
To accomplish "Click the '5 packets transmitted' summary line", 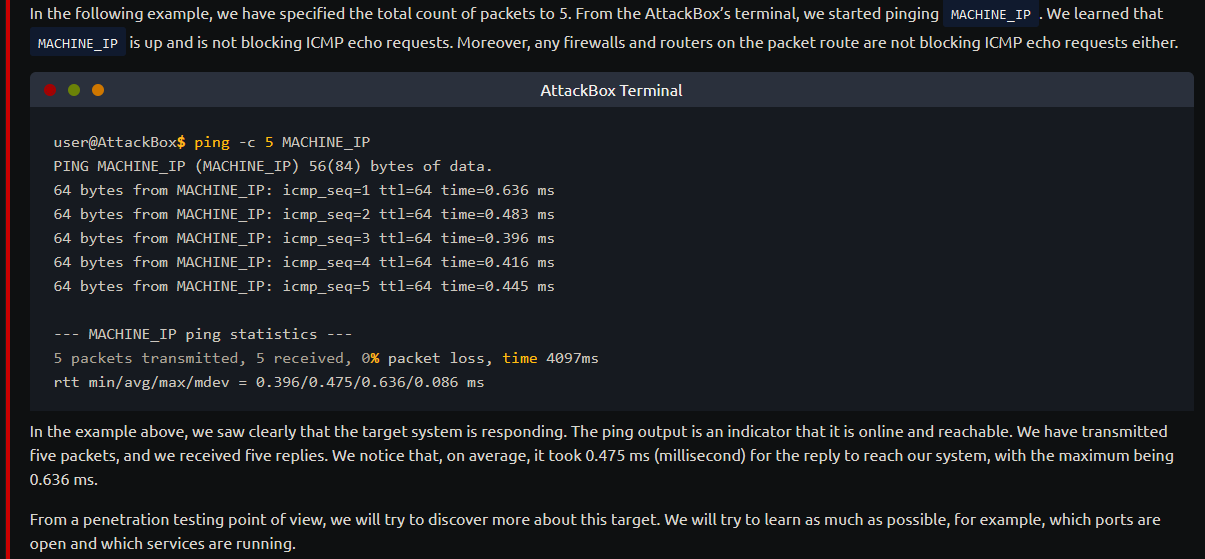I will coord(326,358).
